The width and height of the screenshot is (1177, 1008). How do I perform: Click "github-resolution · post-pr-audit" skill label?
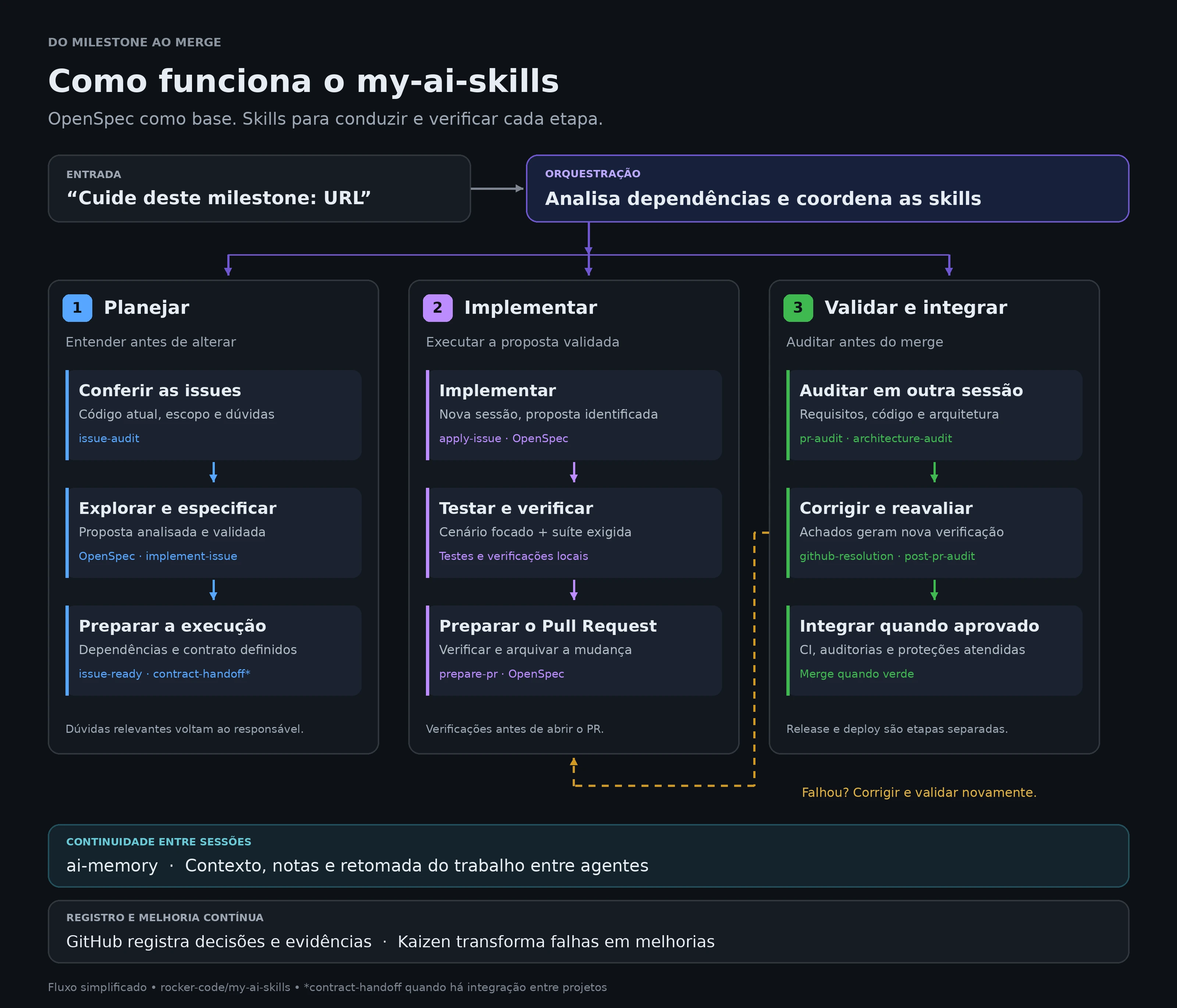point(887,556)
